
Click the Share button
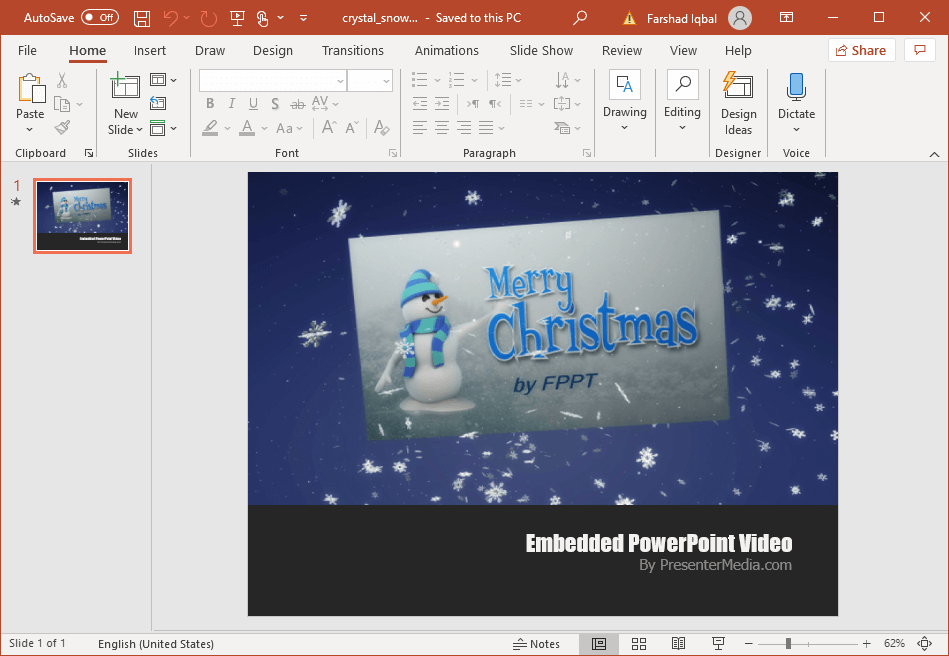(861, 51)
